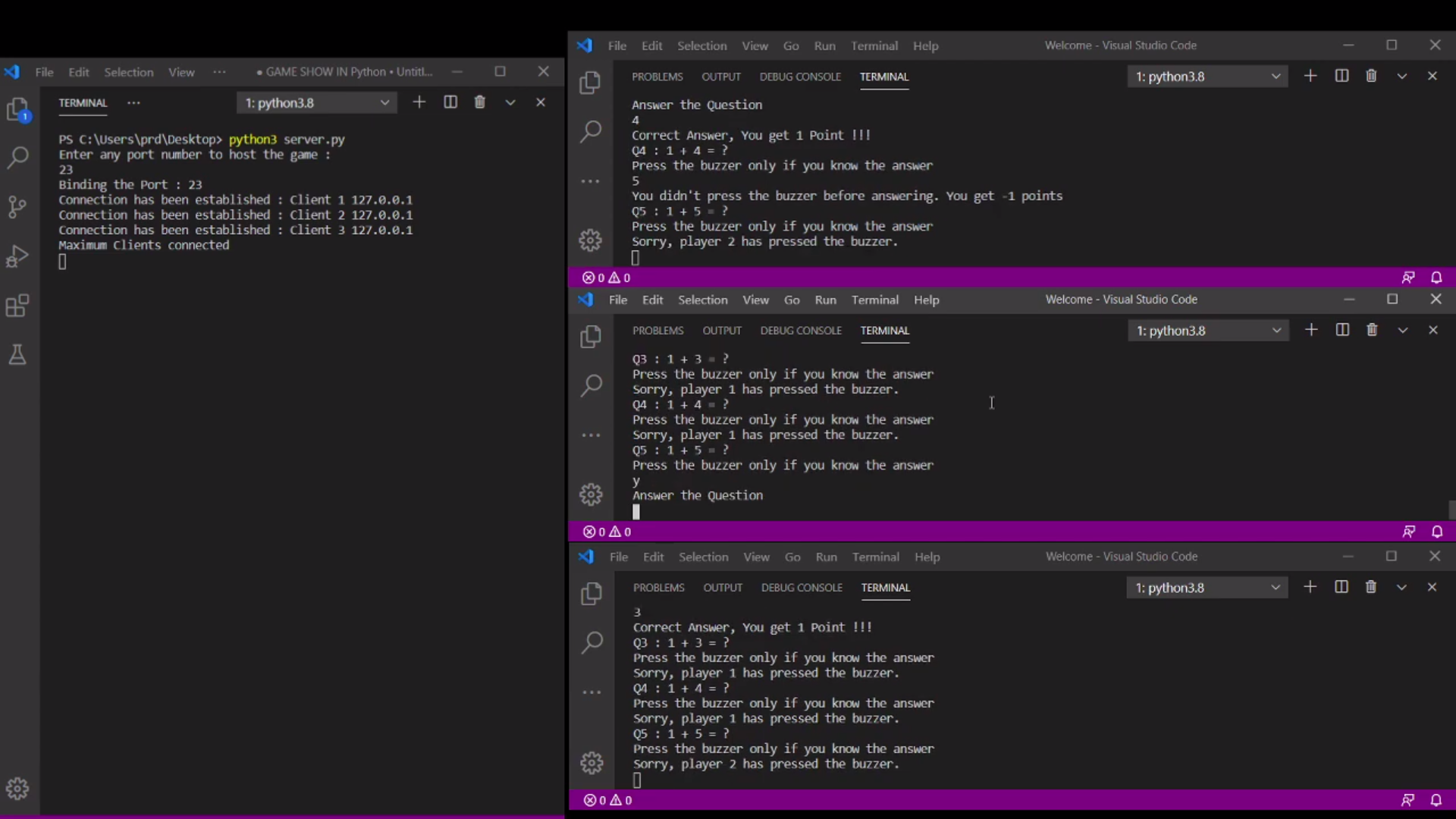The width and height of the screenshot is (1456, 819).
Task: Open Testing flask icon in left window
Action: click(x=17, y=354)
